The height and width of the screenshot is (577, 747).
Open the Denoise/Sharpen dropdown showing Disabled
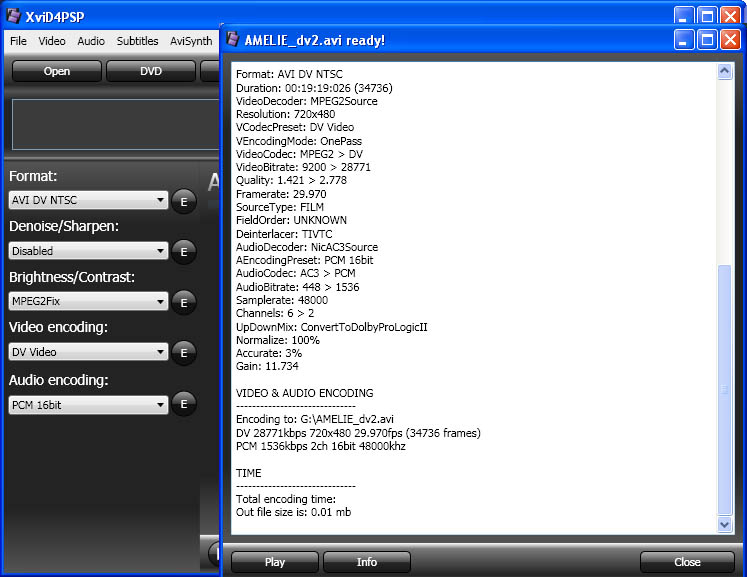89,251
